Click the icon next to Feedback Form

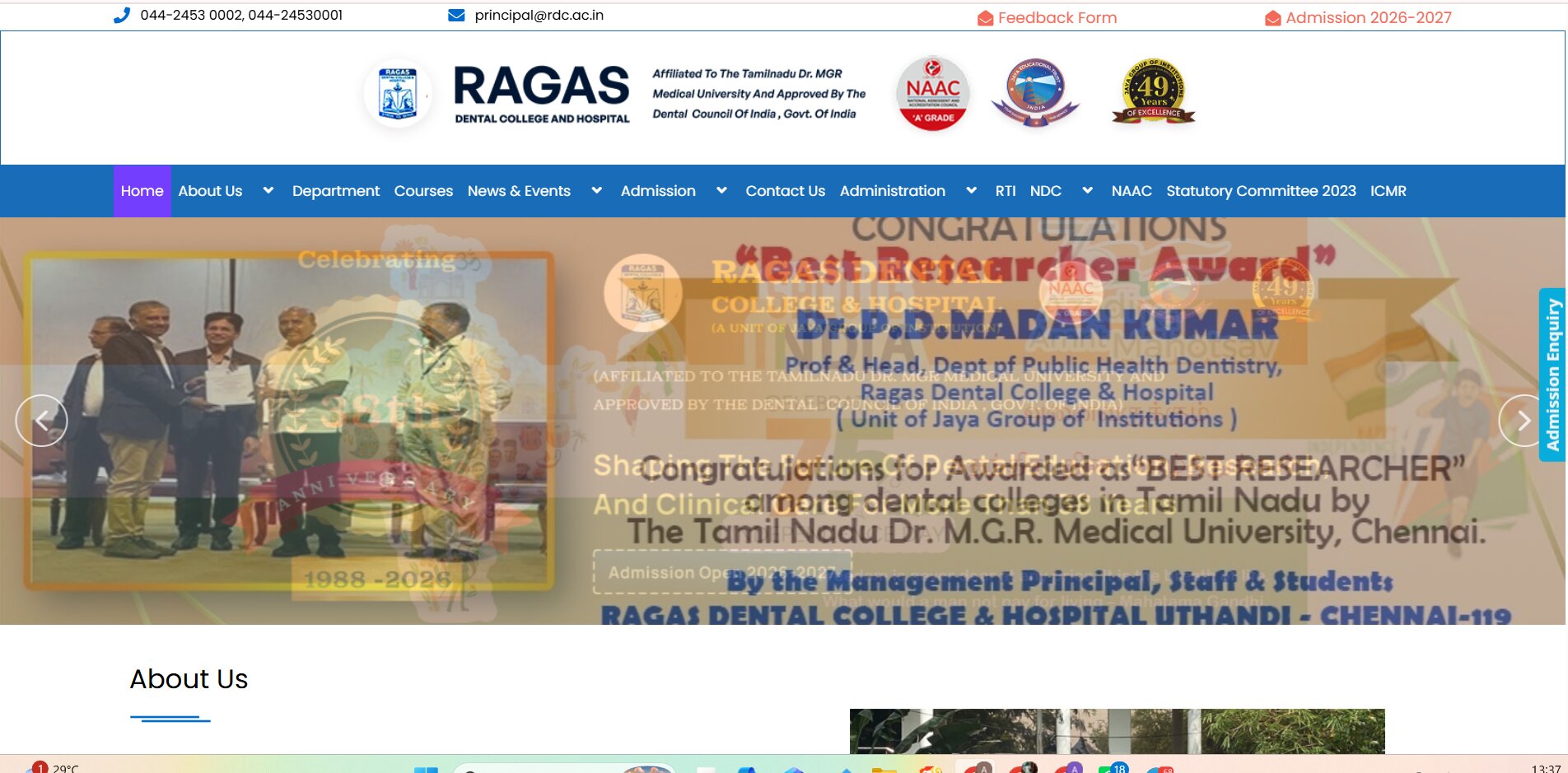click(985, 18)
